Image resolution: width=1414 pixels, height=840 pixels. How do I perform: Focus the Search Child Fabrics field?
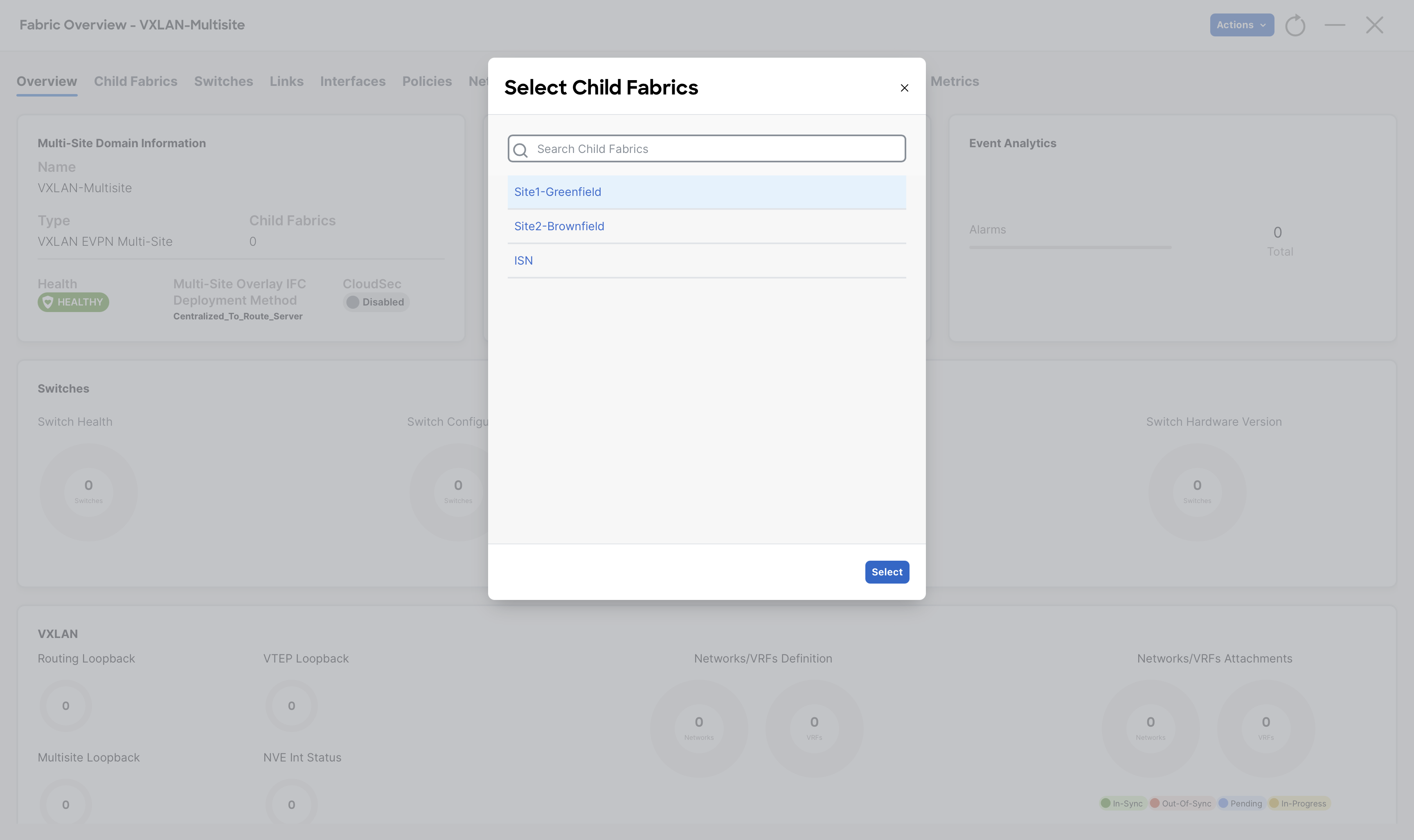click(707, 149)
